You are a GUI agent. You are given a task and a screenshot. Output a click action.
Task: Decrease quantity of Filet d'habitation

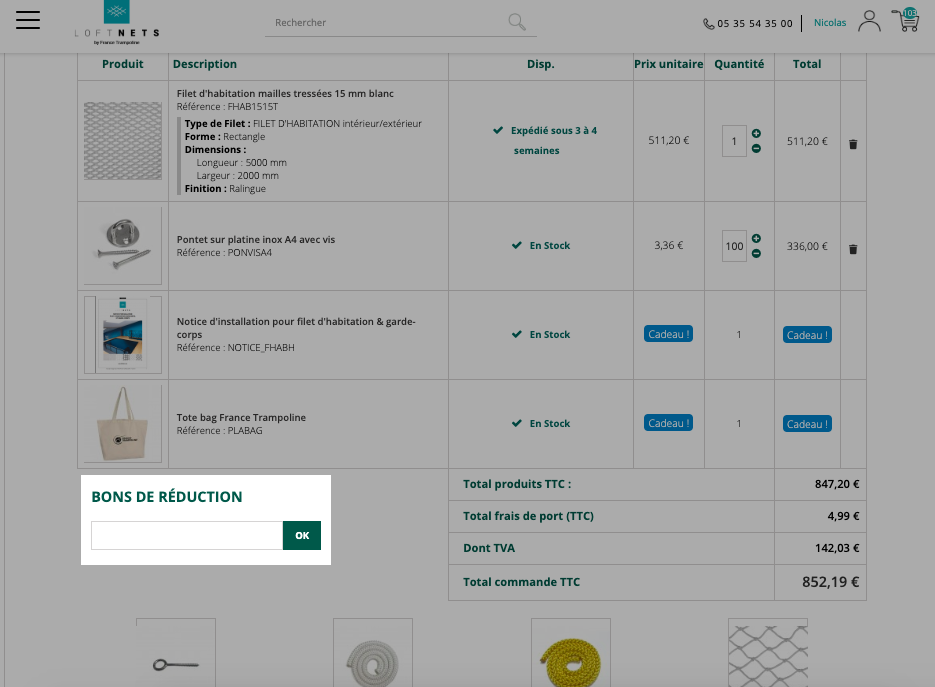(x=756, y=148)
